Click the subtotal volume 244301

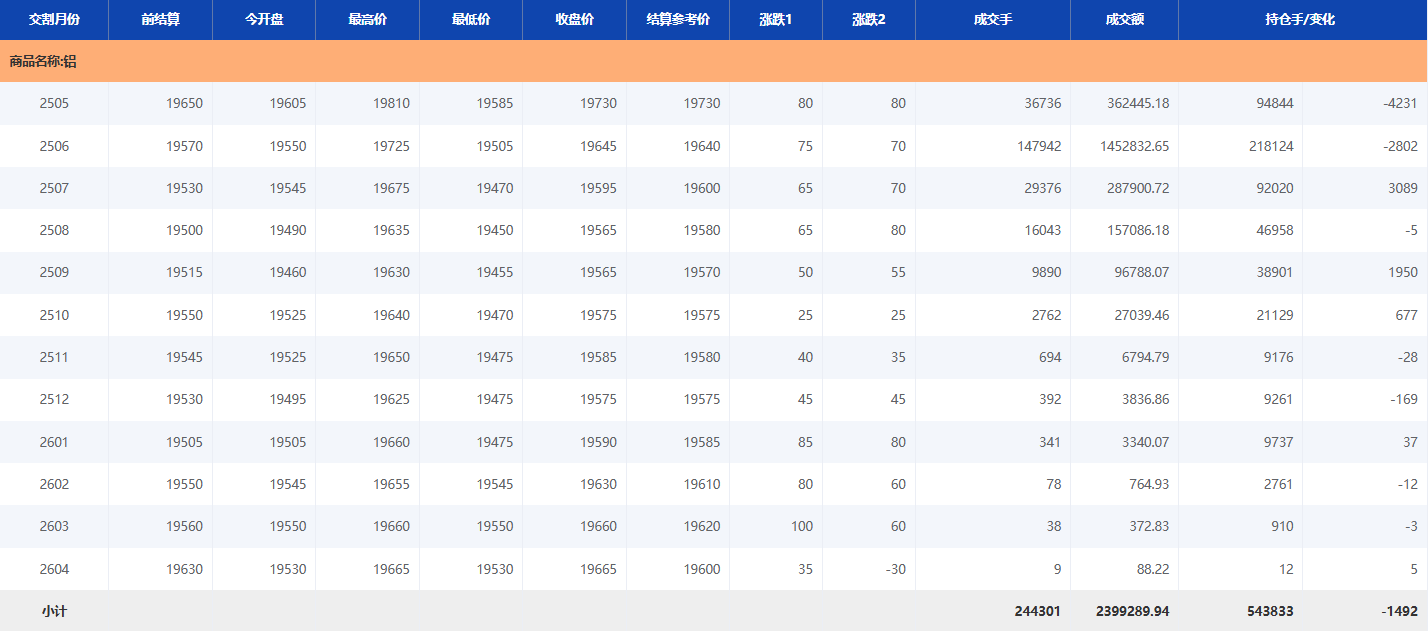pyautogui.click(x=1035, y=611)
